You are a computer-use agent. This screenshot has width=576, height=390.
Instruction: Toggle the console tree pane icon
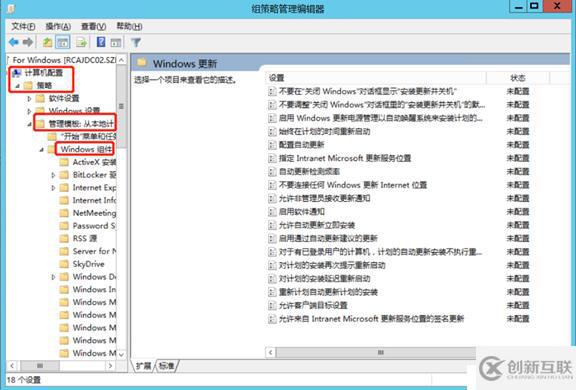62,42
